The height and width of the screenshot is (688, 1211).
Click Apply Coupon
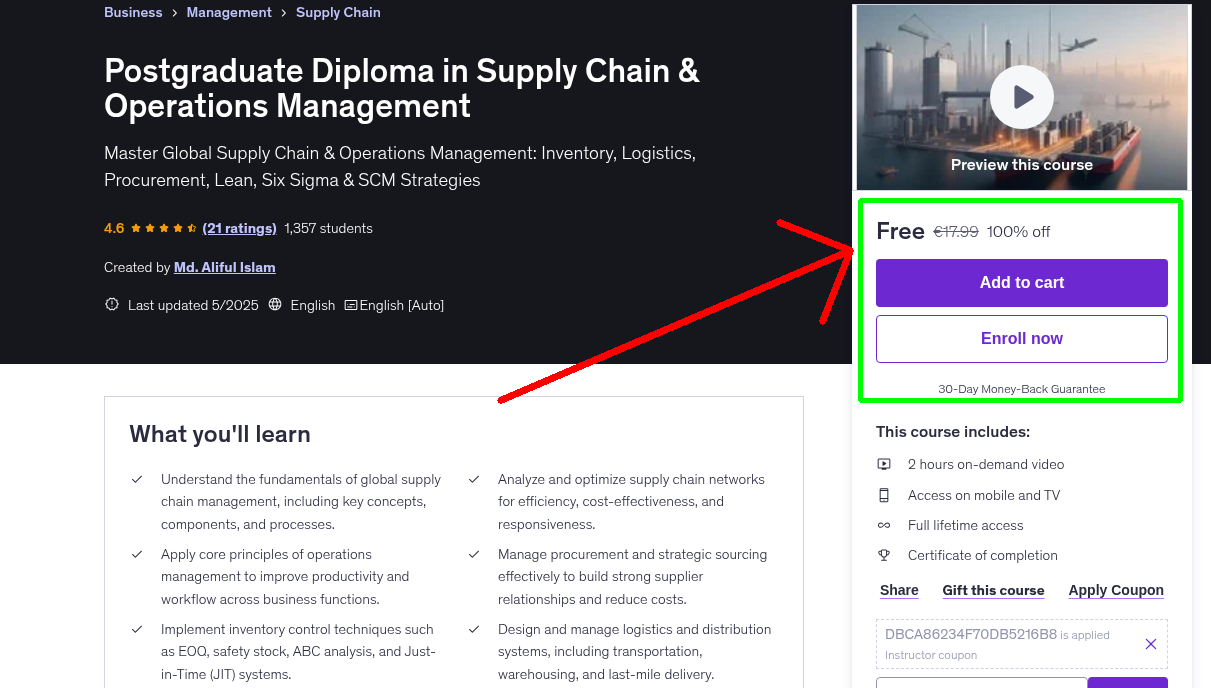pyautogui.click(x=1115, y=590)
